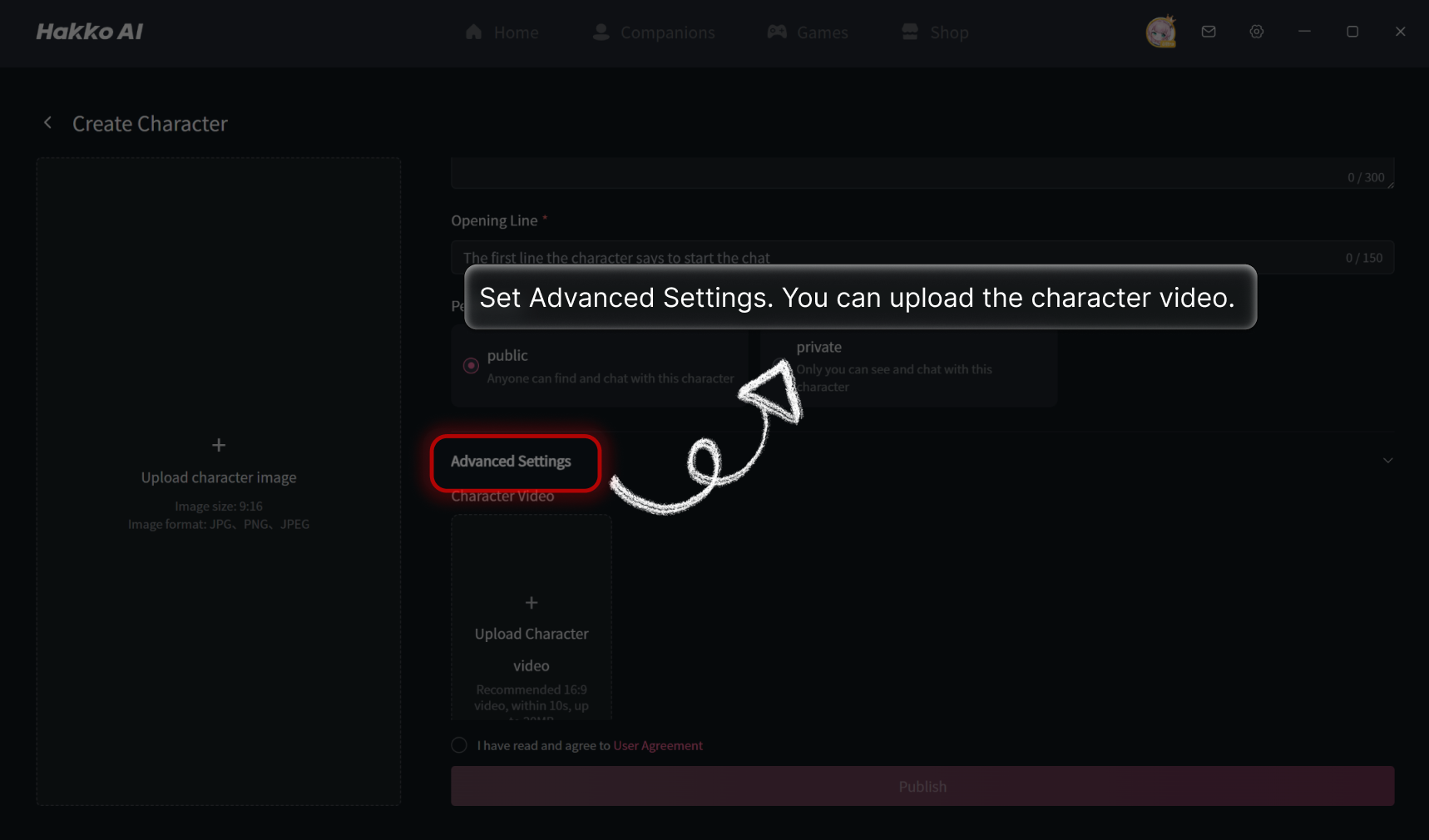Switch to the Games tab
This screenshot has height=840, width=1429.
808,32
